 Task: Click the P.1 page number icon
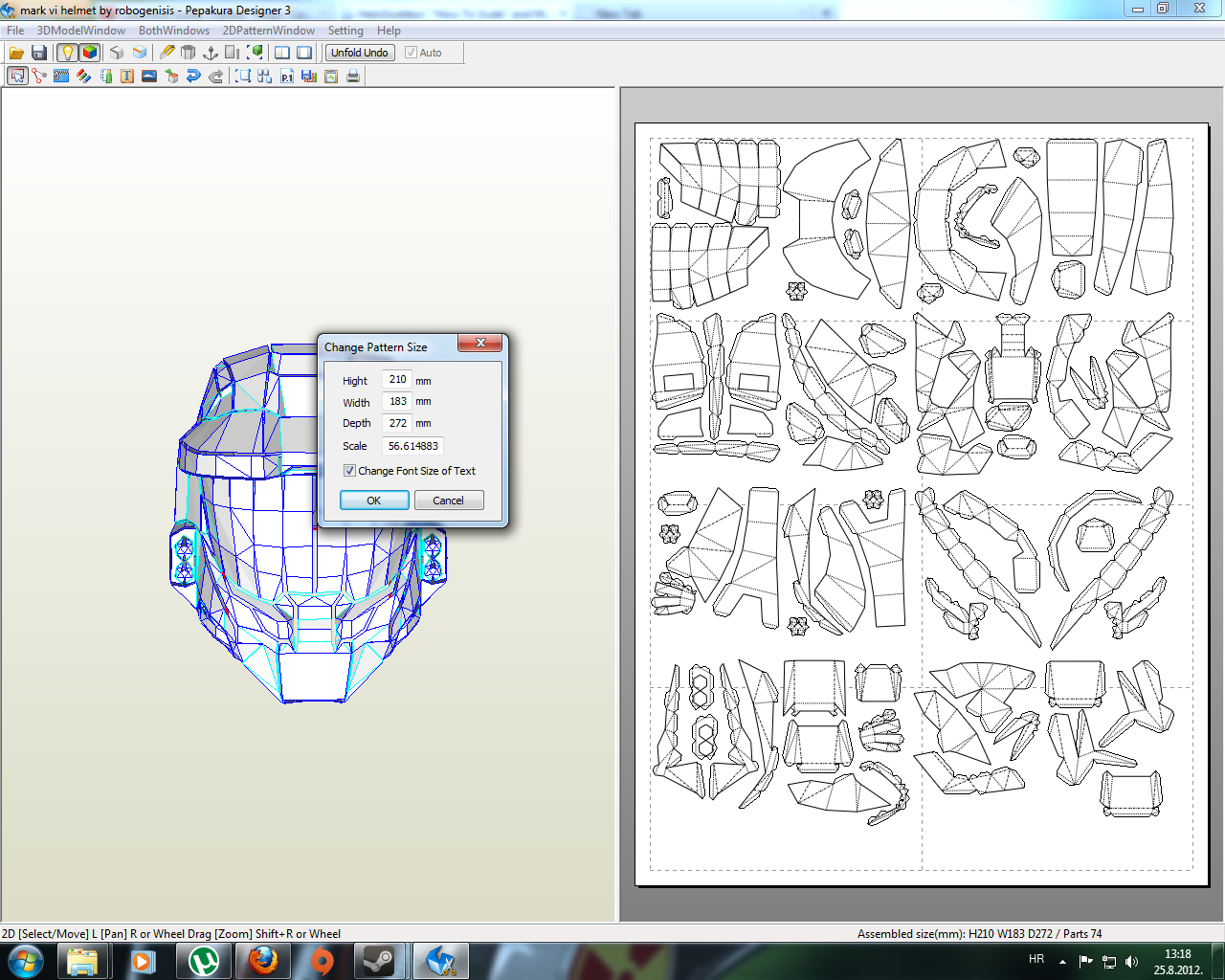287,76
